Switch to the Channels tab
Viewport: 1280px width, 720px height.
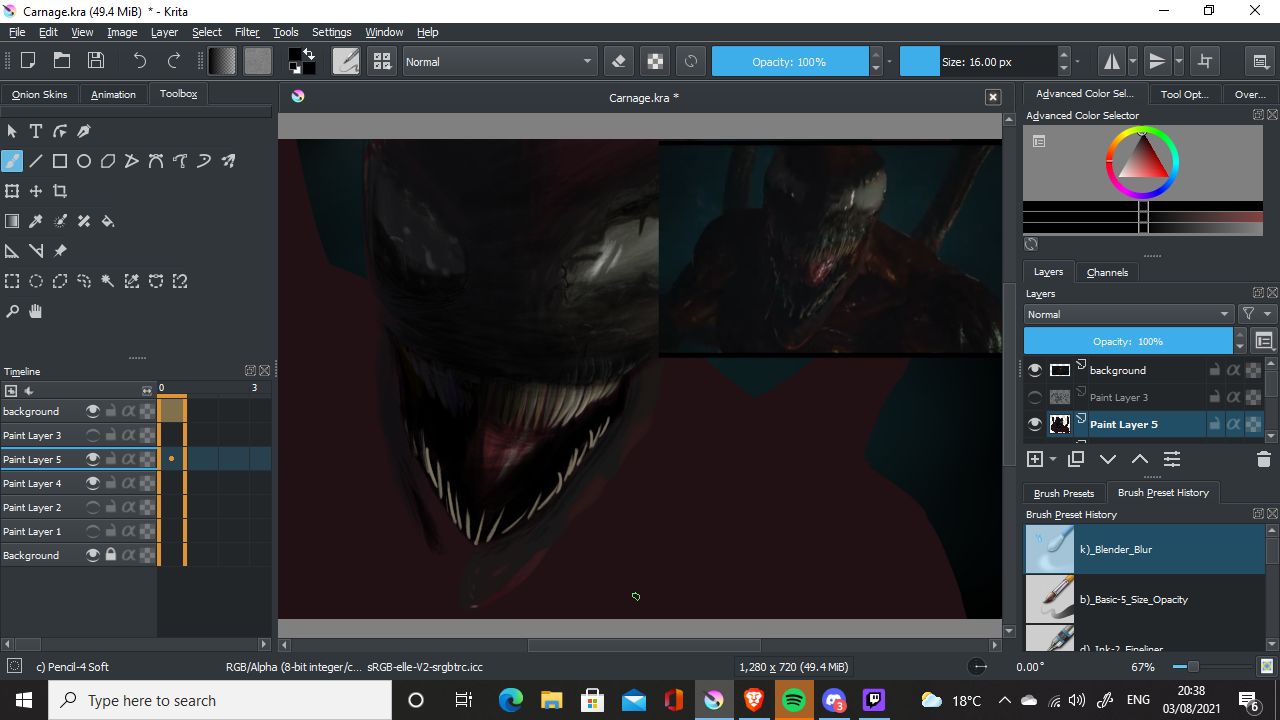pyautogui.click(x=1106, y=271)
